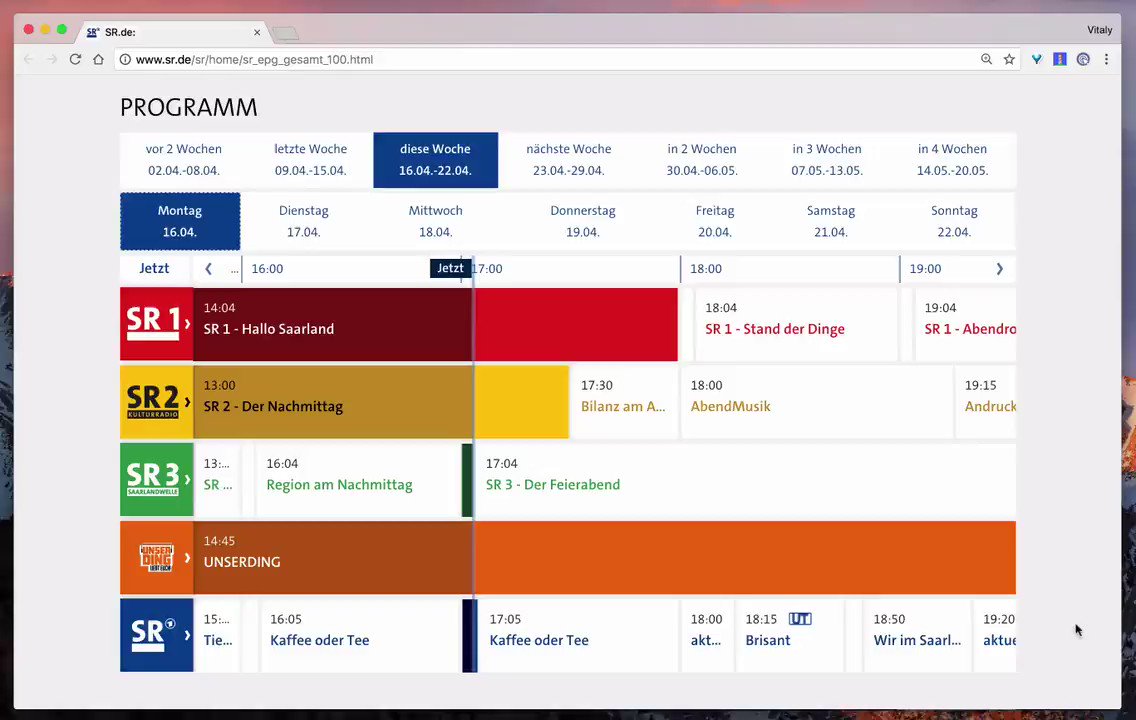The height and width of the screenshot is (720, 1136).
Task: Click the UT subtitle icon beside Brisant
Action: [800, 619]
